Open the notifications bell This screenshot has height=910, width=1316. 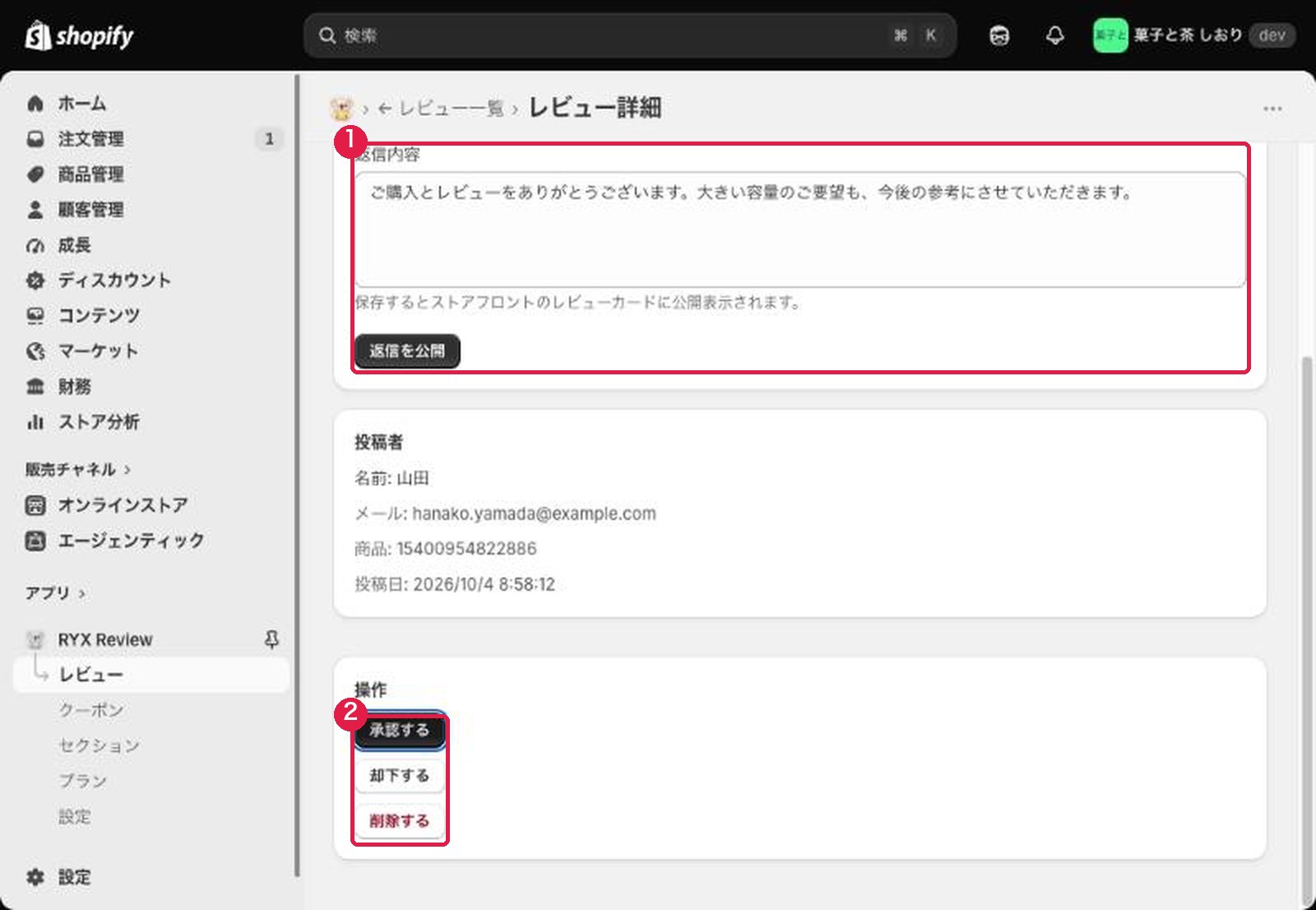[1054, 35]
